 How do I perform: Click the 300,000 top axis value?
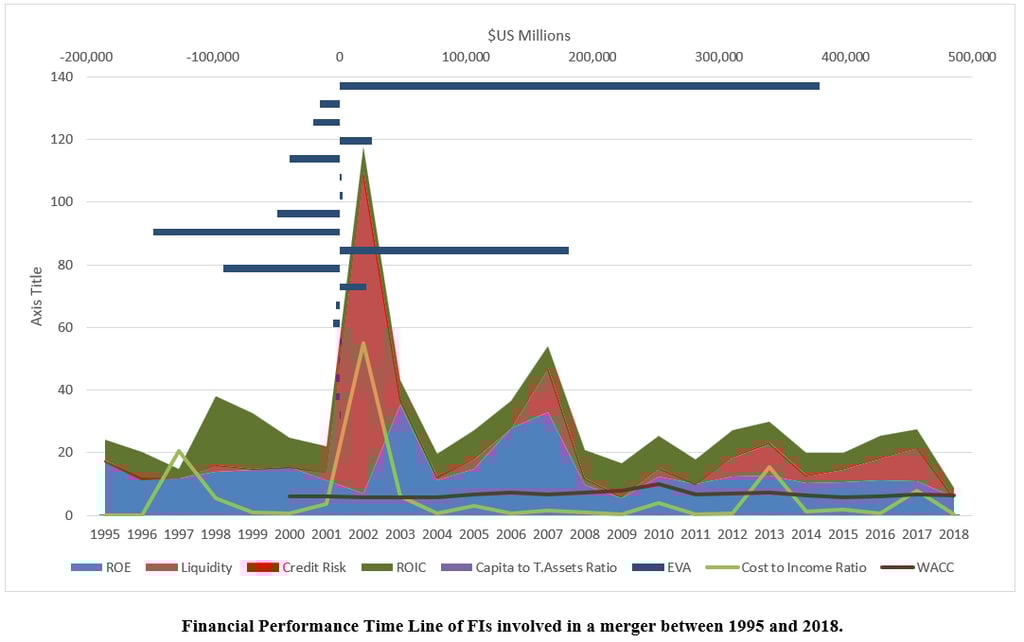(719, 57)
